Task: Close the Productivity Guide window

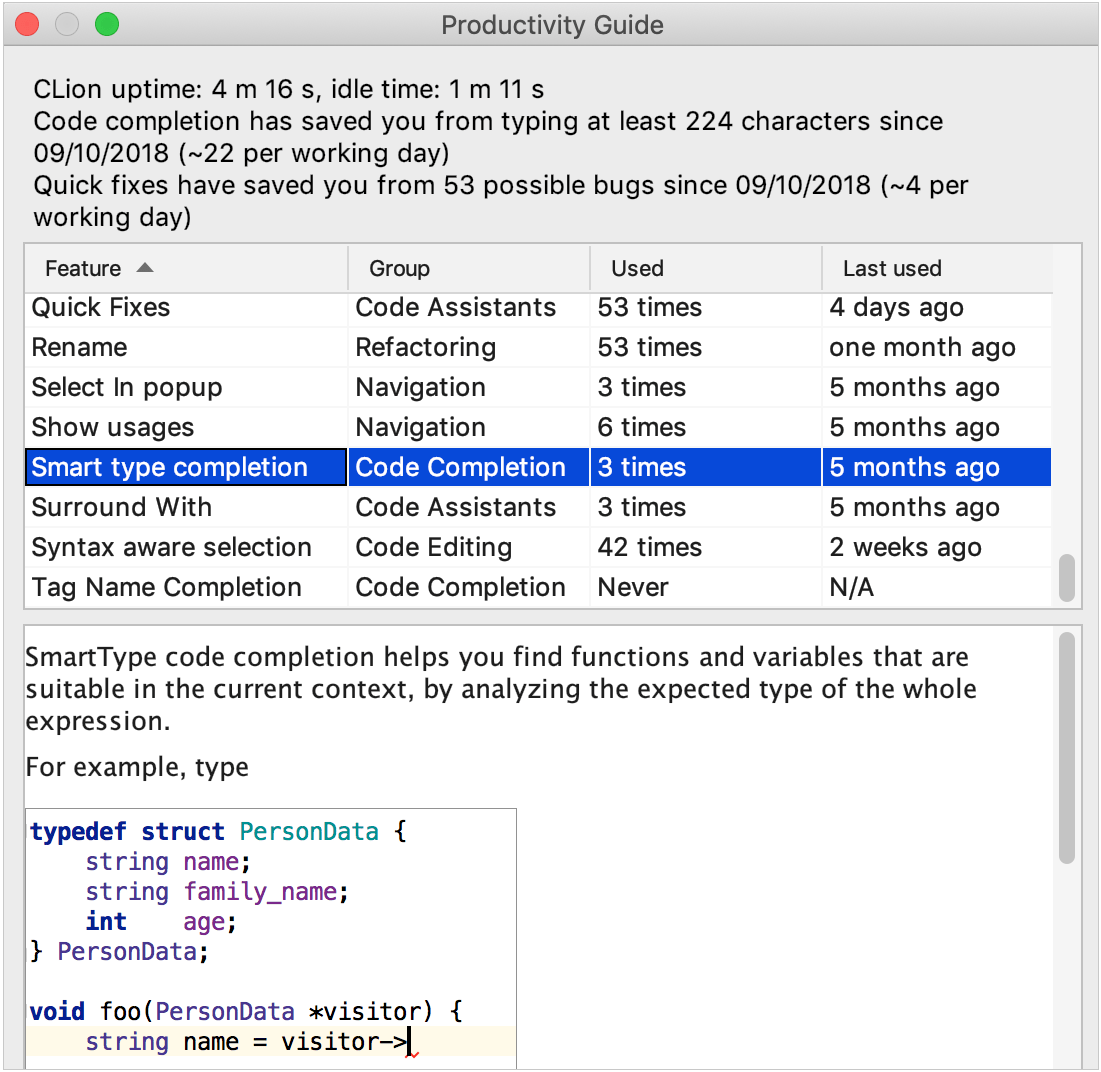Action: 27,25
